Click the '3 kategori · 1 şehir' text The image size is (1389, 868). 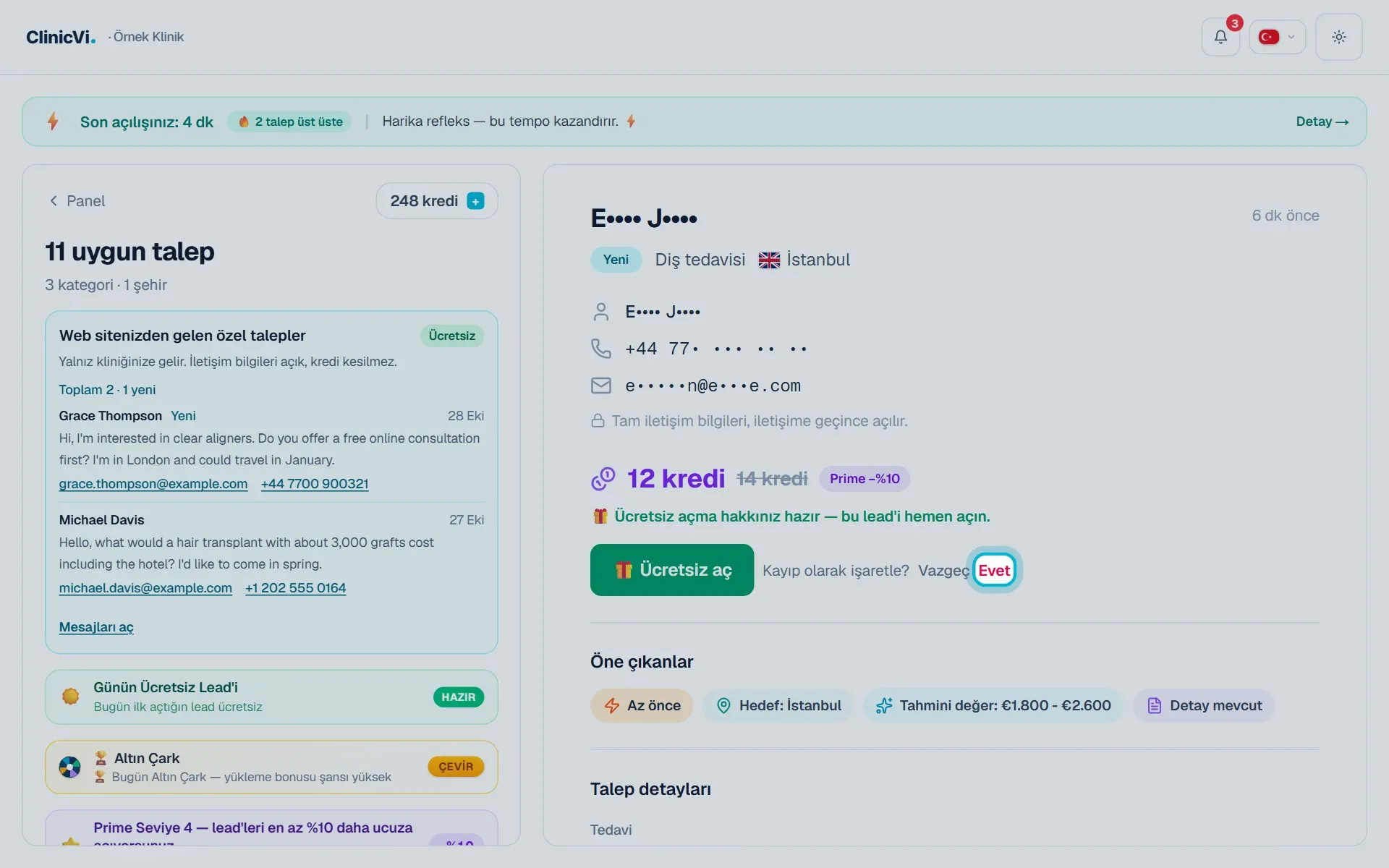pyautogui.click(x=106, y=285)
